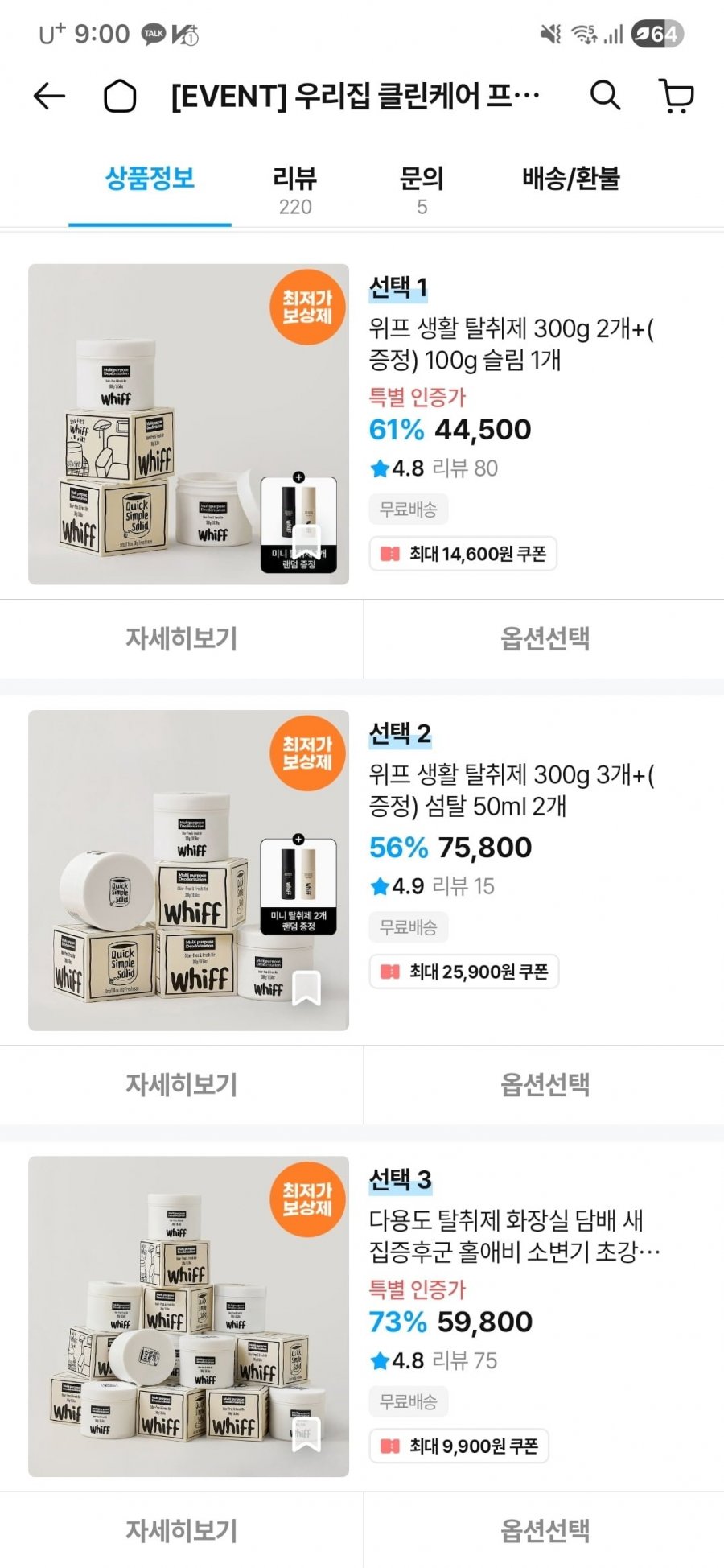
Task: Select the 배송/환불 tab
Action: click(570, 179)
